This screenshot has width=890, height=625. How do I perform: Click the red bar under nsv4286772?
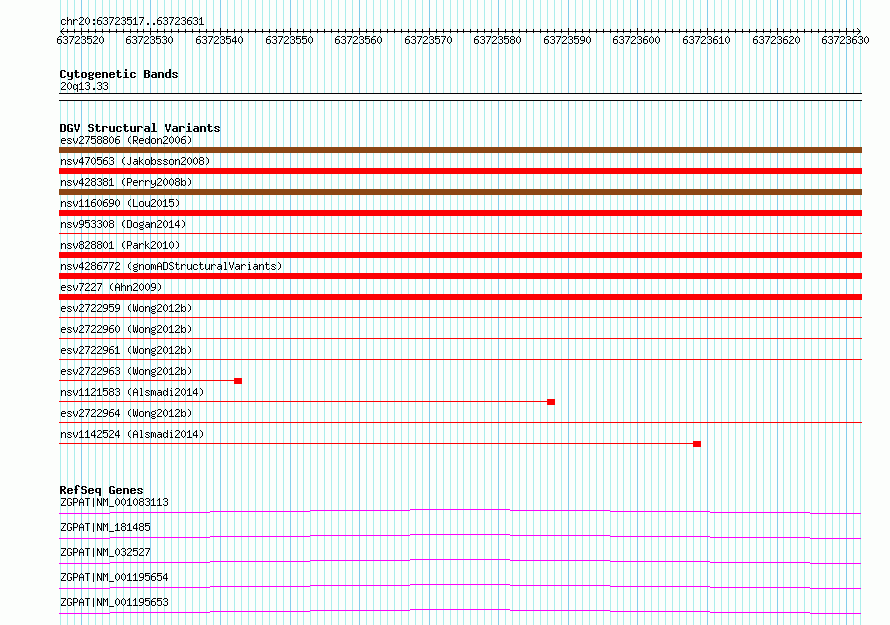[x=460, y=276]
